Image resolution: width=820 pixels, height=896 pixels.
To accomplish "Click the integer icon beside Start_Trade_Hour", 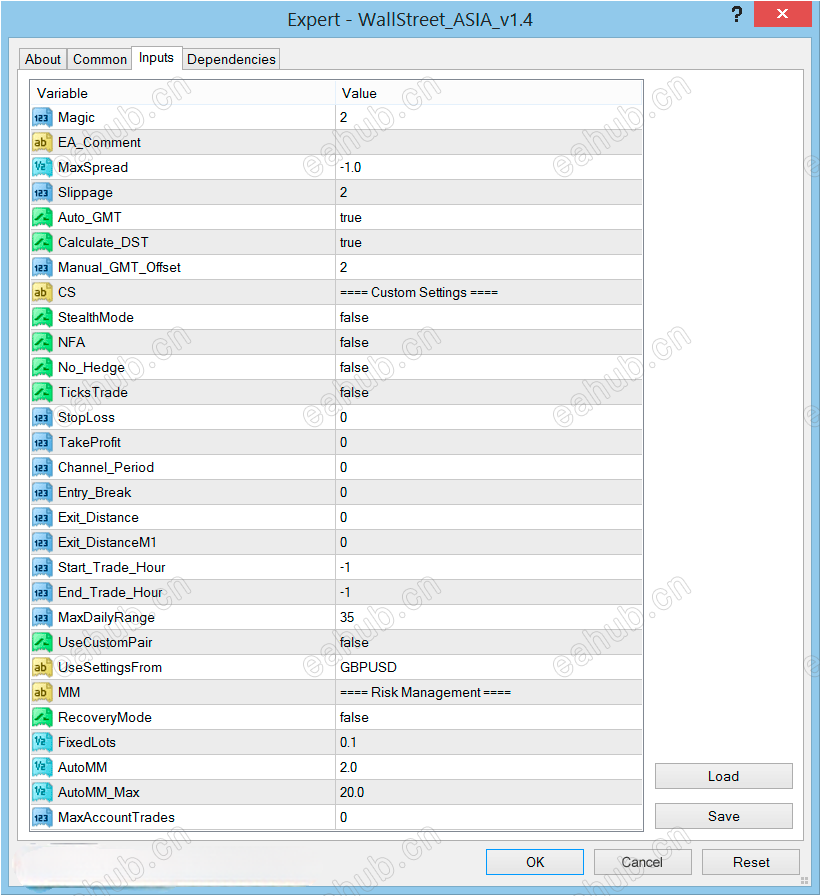I will 42,567.
